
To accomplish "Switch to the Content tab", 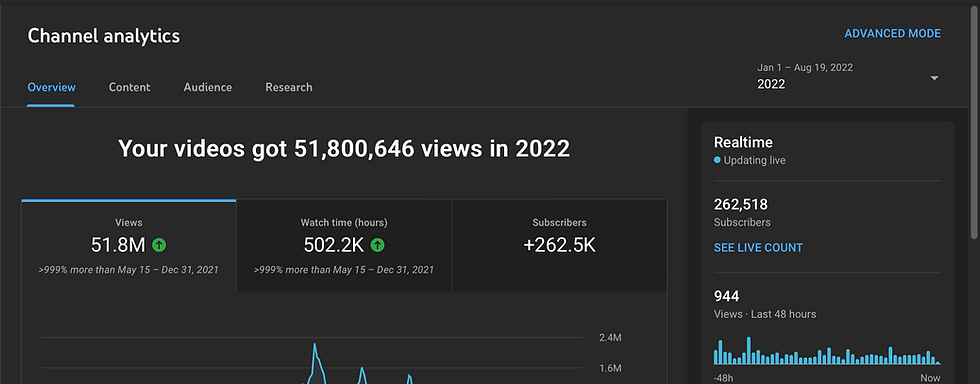I will 129,88.
